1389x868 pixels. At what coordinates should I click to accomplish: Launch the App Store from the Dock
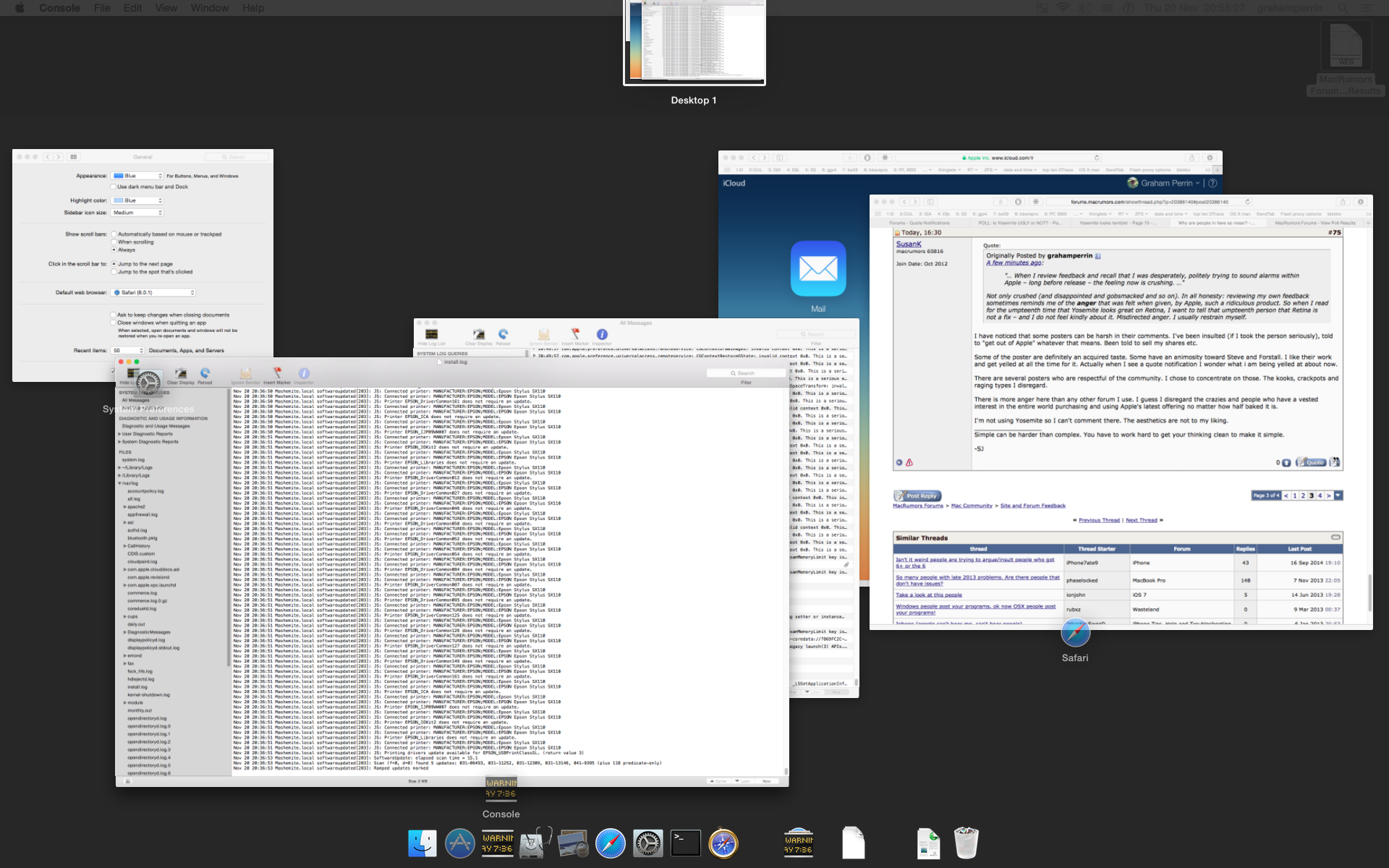pos(460,843)
